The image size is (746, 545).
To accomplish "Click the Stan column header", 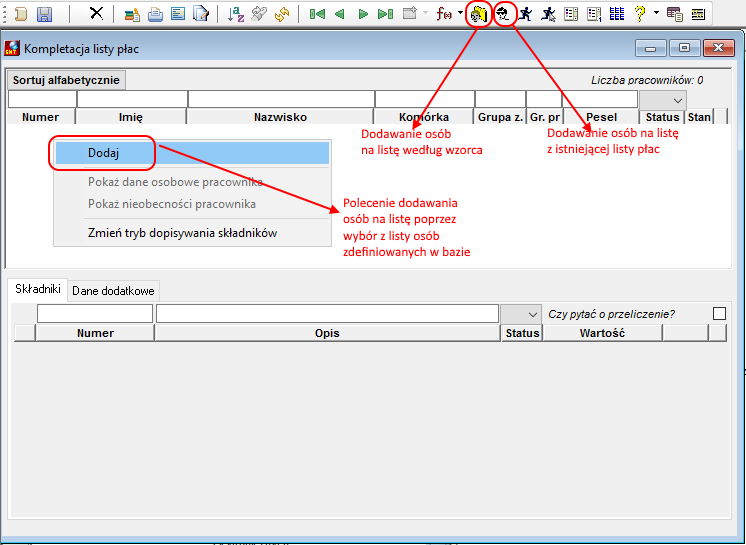I will (699, 117).
